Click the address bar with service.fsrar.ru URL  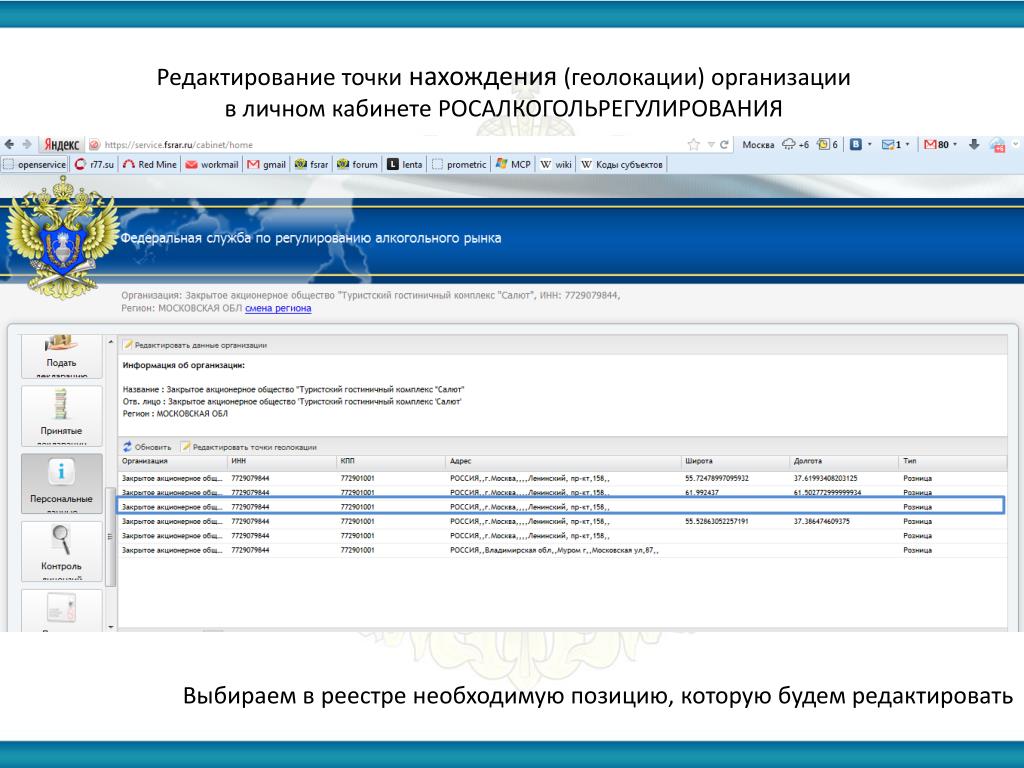(x=385, y=144)
